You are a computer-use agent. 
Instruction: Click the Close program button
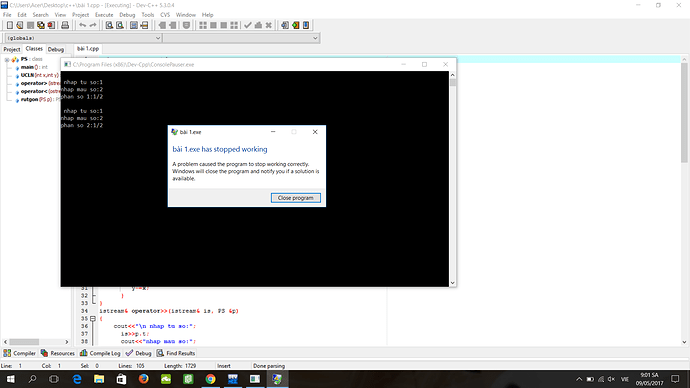click(x=296, y=198)
